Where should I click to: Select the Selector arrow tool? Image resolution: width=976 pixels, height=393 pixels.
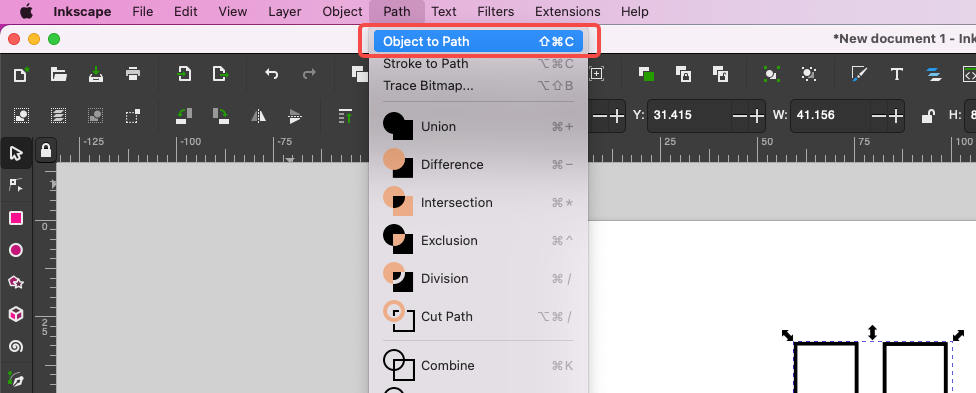coord(16,153)
